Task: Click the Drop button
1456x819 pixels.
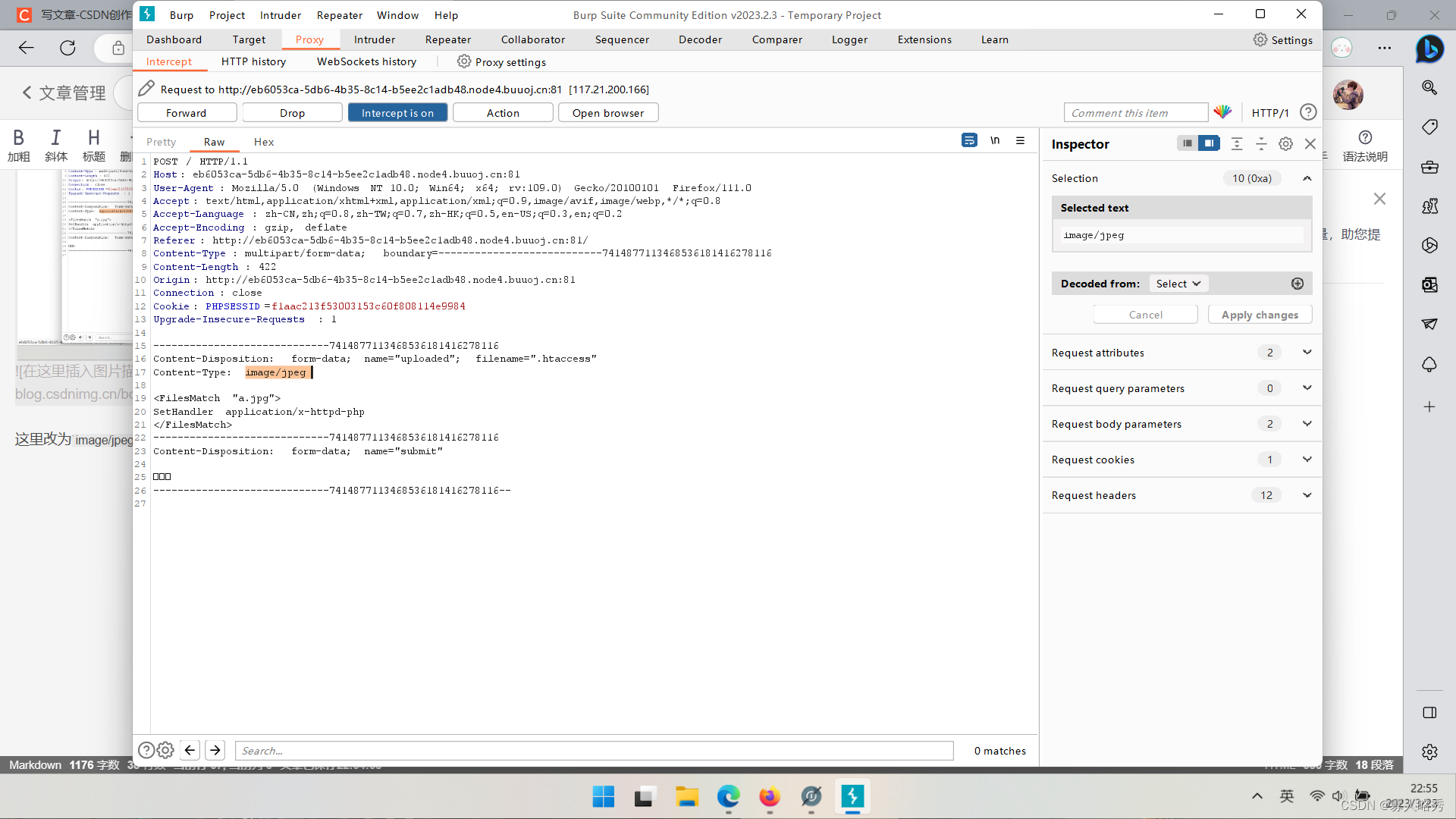Action: 292,113
